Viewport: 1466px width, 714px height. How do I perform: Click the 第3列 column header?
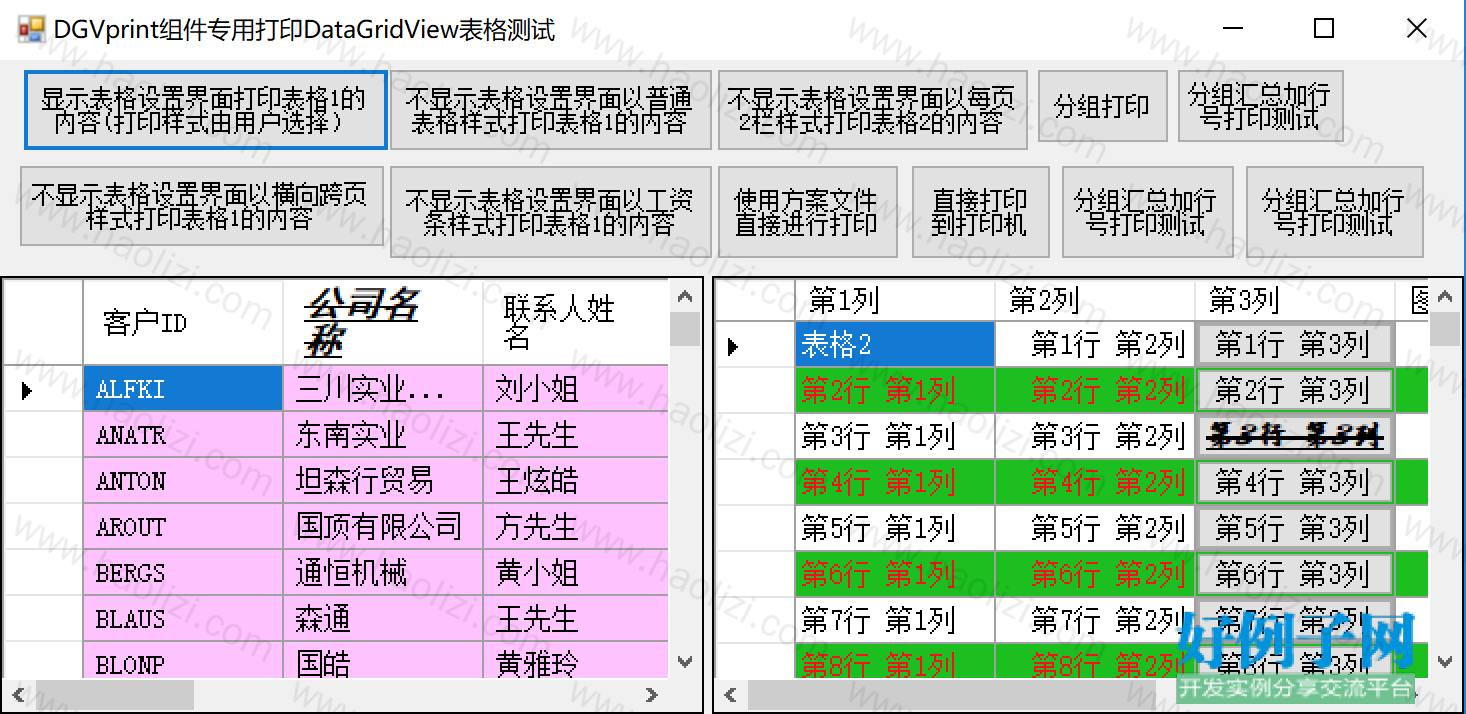(1295, 299)
